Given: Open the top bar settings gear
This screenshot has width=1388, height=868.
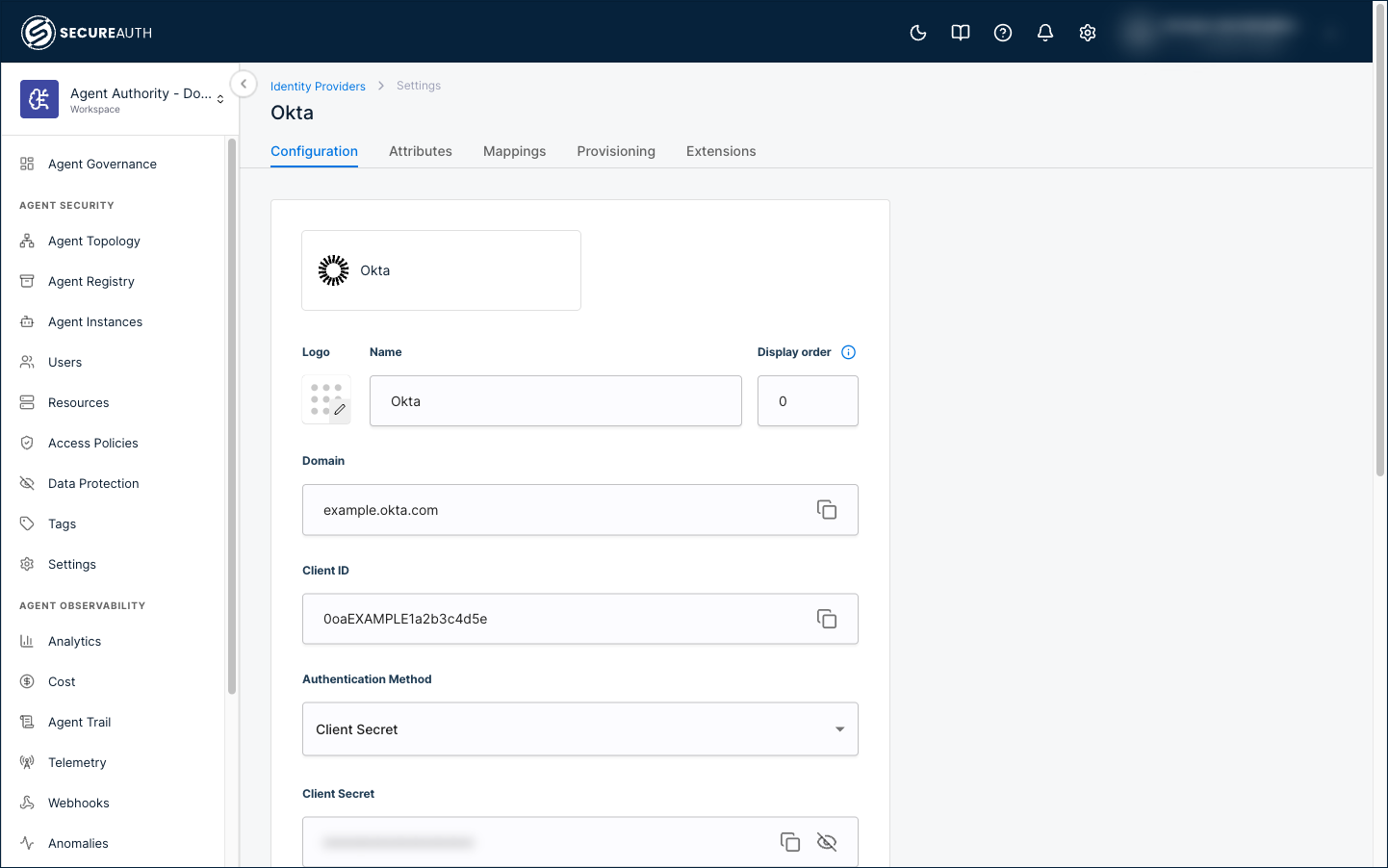Looking at the screenshot, I should (1088, 33).
